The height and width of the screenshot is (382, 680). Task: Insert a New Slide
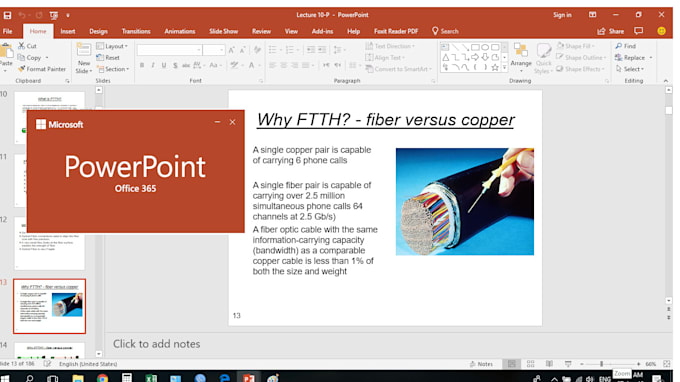pos(83,58)
